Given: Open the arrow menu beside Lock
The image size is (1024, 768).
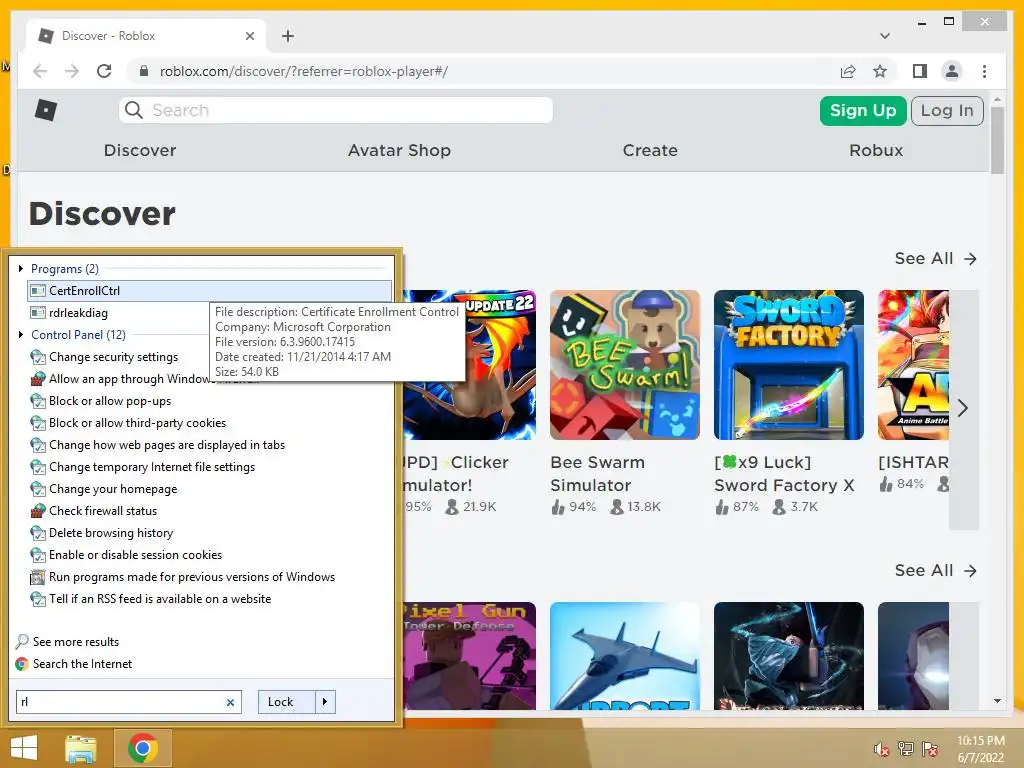Looking at the screenshot, I should click(x=325, y=702).
